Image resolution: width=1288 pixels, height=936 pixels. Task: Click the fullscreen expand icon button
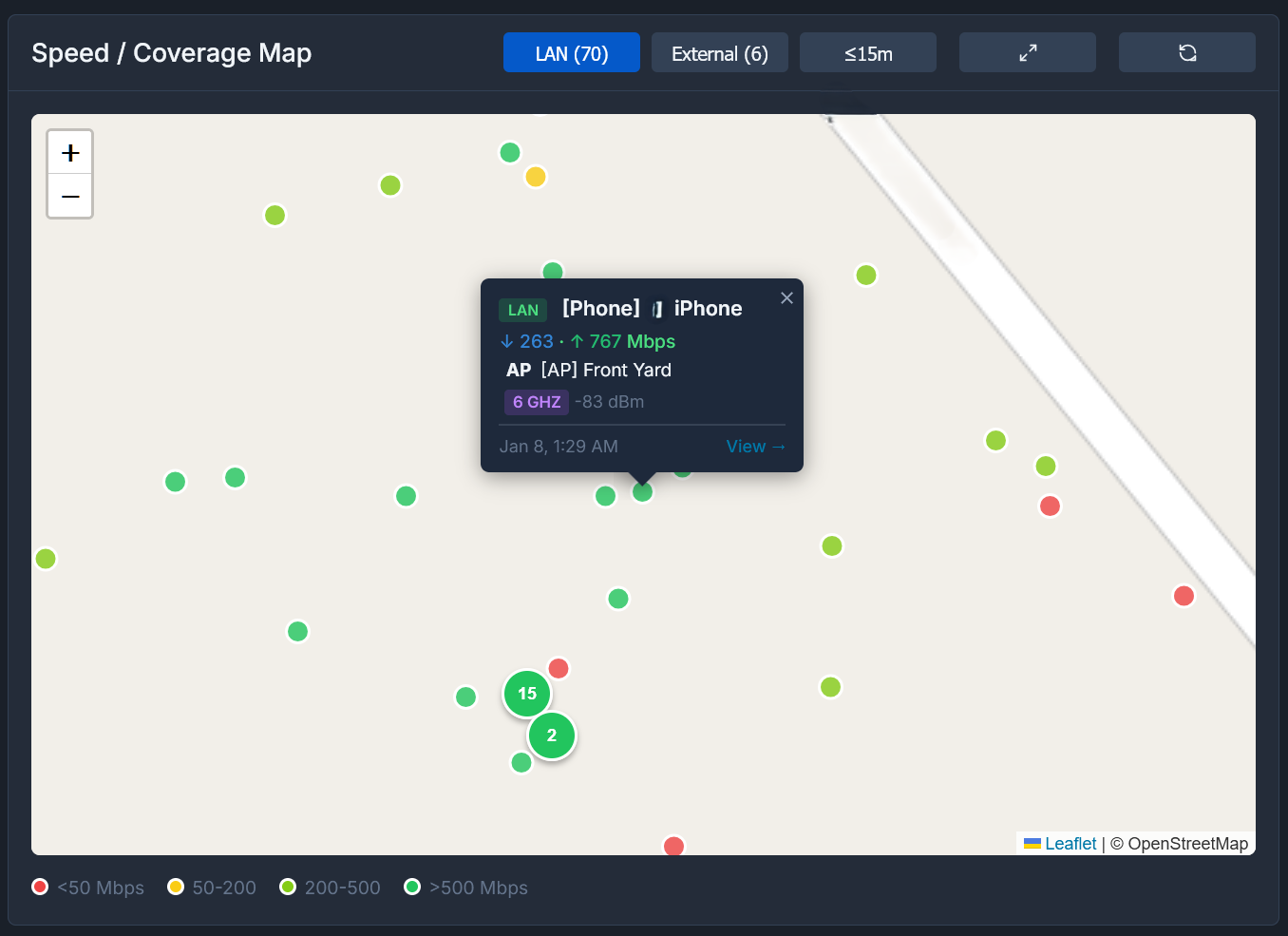pyautogui.click(x=1028, y=52)
